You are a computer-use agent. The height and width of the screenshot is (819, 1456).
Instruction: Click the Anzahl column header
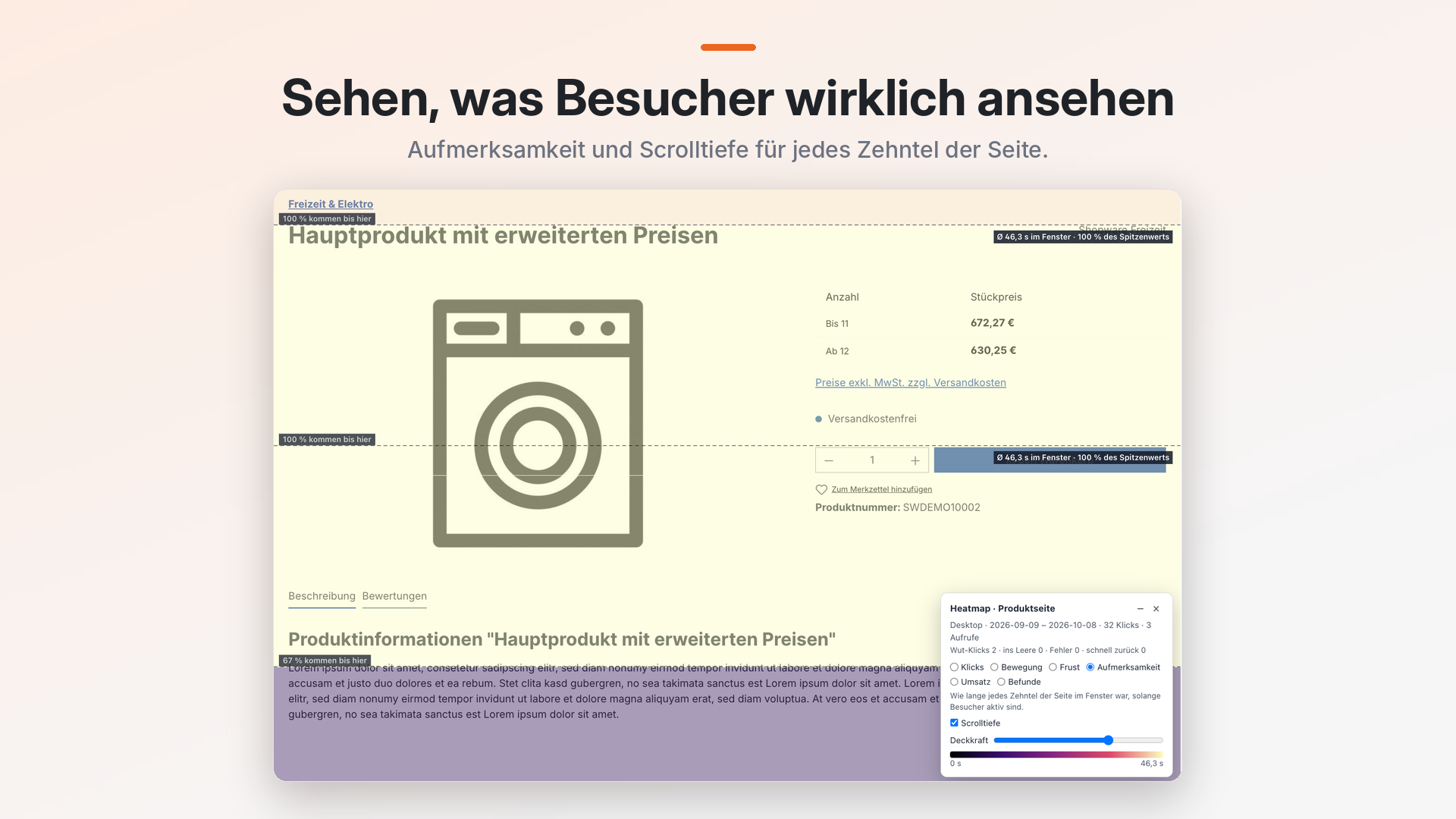pos(843,297)
